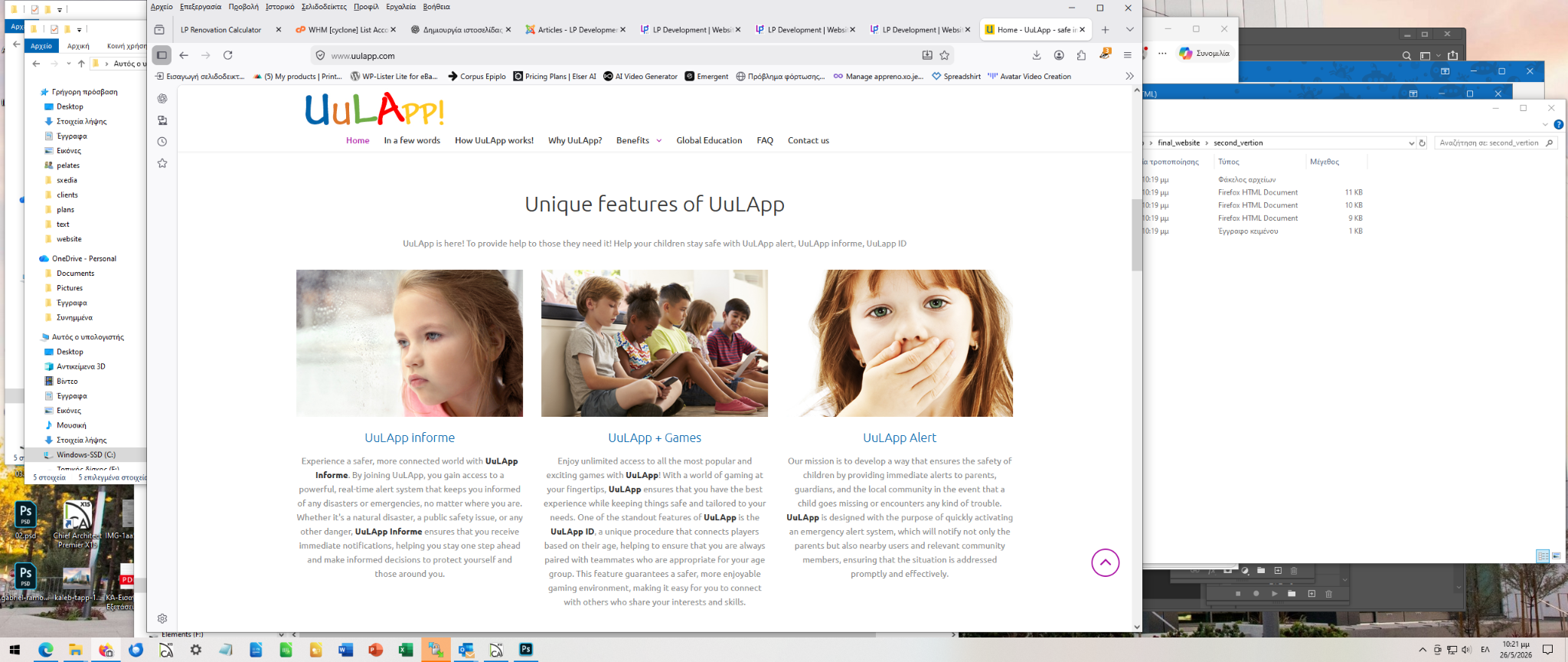The image size is (1568, 662).
Task: Open Firefox hamburger application menu
Action: tap(1127, 55)
